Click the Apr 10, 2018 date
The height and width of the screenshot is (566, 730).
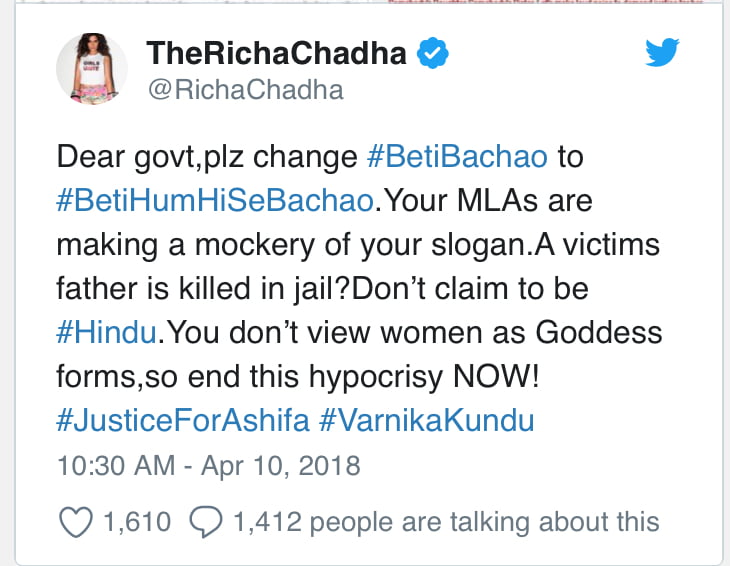click(282, 465)
